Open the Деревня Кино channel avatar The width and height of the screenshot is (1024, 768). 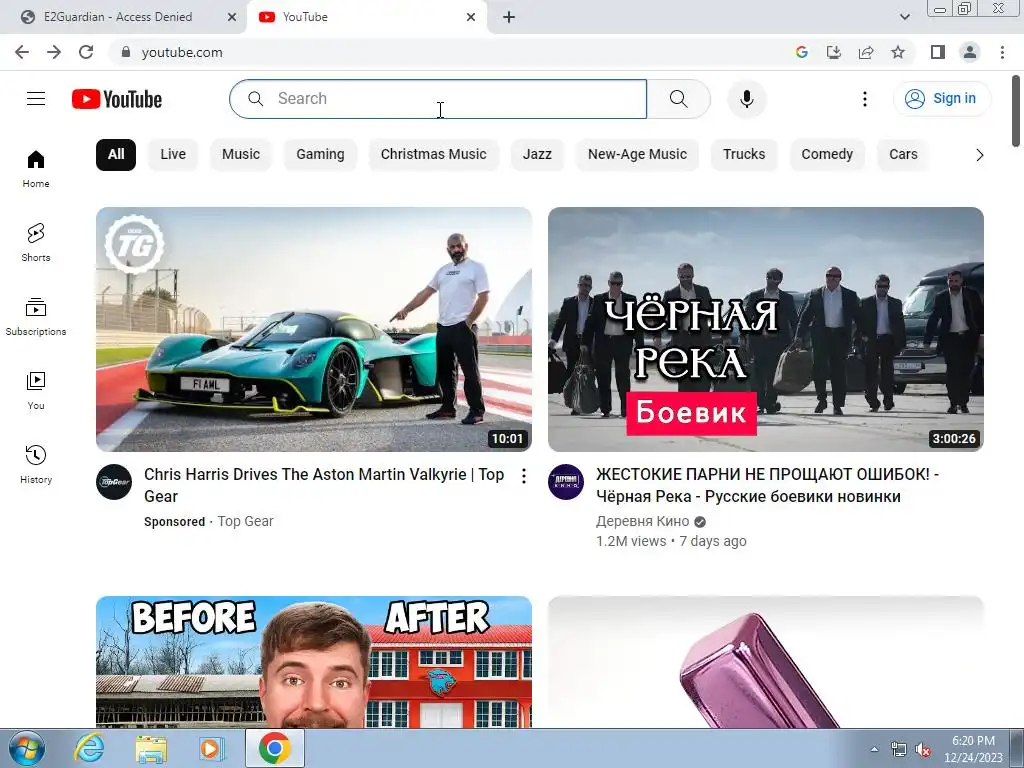(x=566, y=482)
